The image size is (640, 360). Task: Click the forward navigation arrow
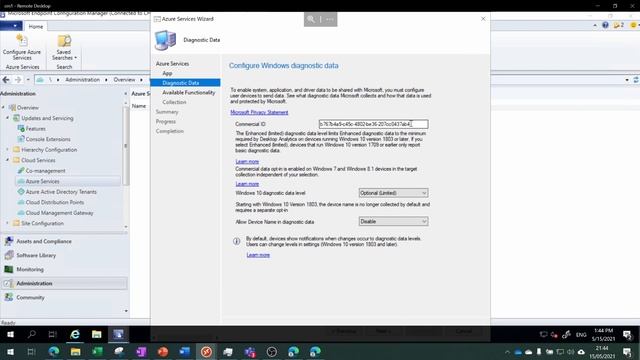click(18, 80)
